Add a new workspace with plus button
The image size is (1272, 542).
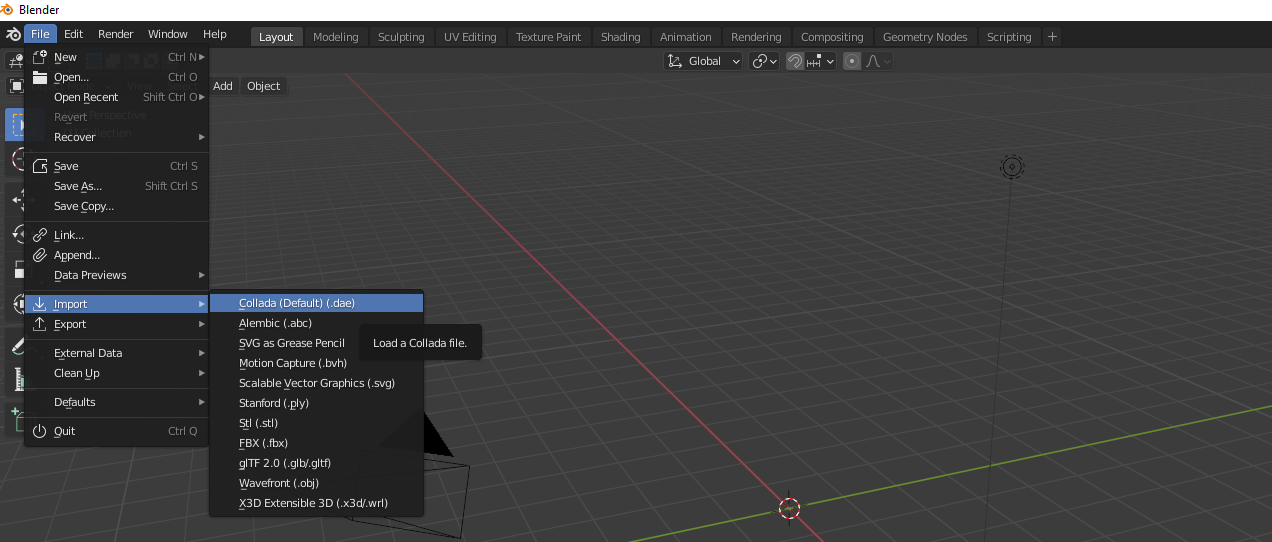[1052, 37]
